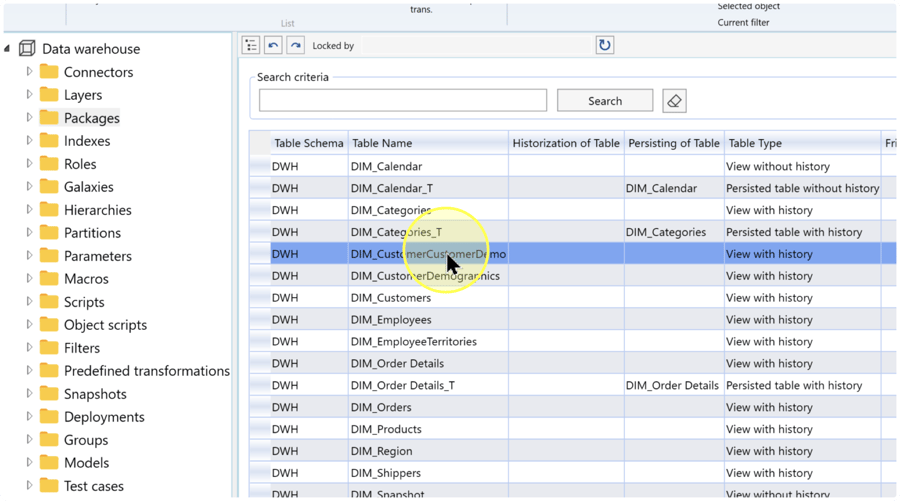Screen dimensions: 900x501
Task: Sort by Persisting of Table header
Action: click(674, 143)
